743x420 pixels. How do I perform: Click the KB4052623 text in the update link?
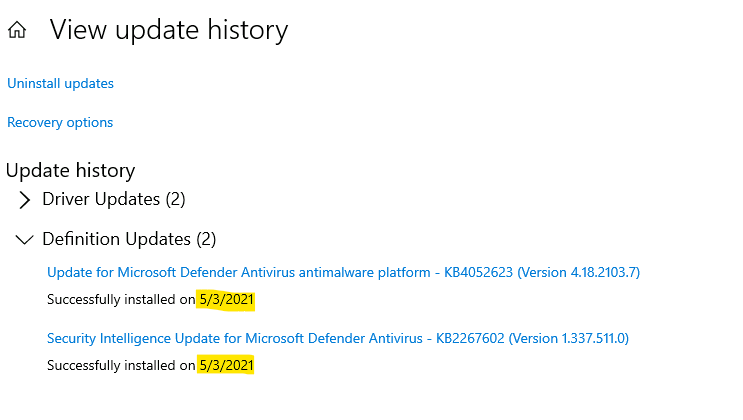coord(490,272)
